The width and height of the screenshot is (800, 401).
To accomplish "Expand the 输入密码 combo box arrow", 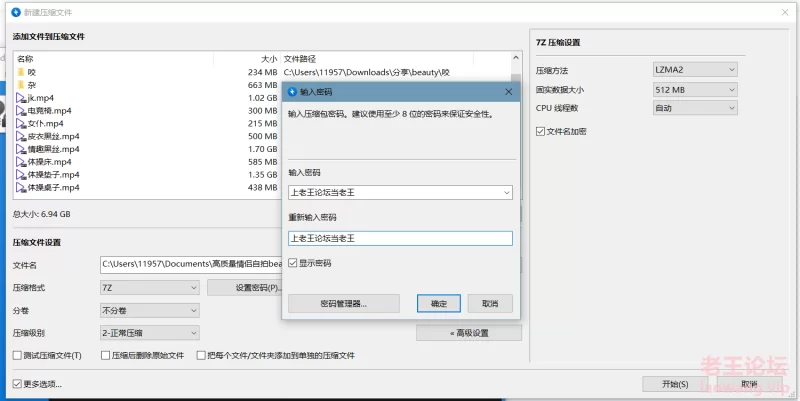I will [507, 192].
